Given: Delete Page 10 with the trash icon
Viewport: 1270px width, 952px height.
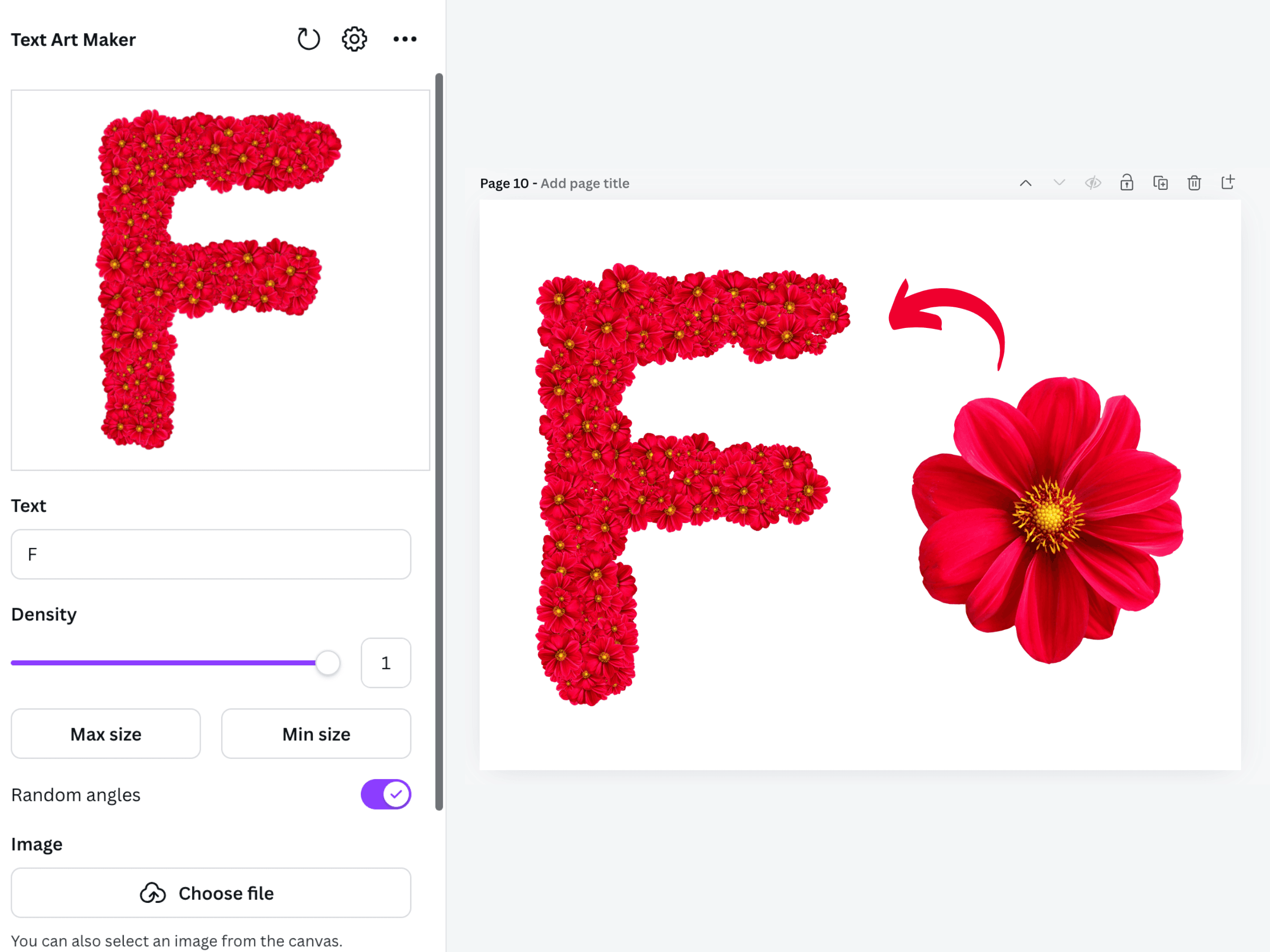Looking at the screenshot, I should click(x=1194, y=183).
